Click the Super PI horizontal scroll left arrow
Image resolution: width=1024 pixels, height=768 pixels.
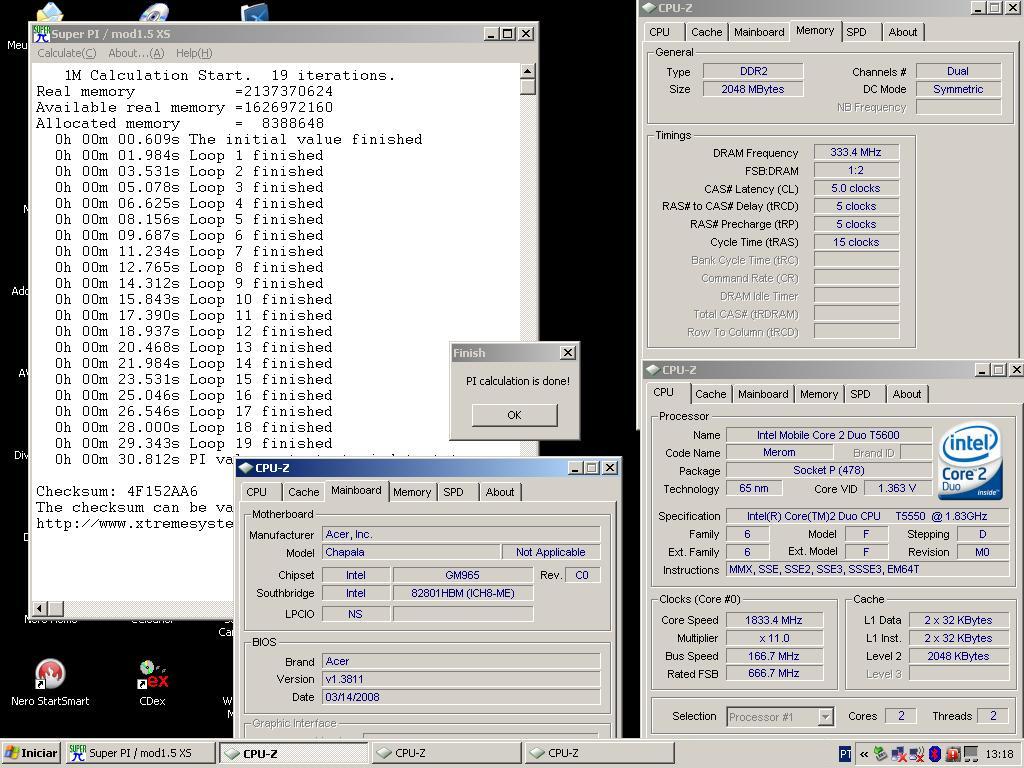39,609
